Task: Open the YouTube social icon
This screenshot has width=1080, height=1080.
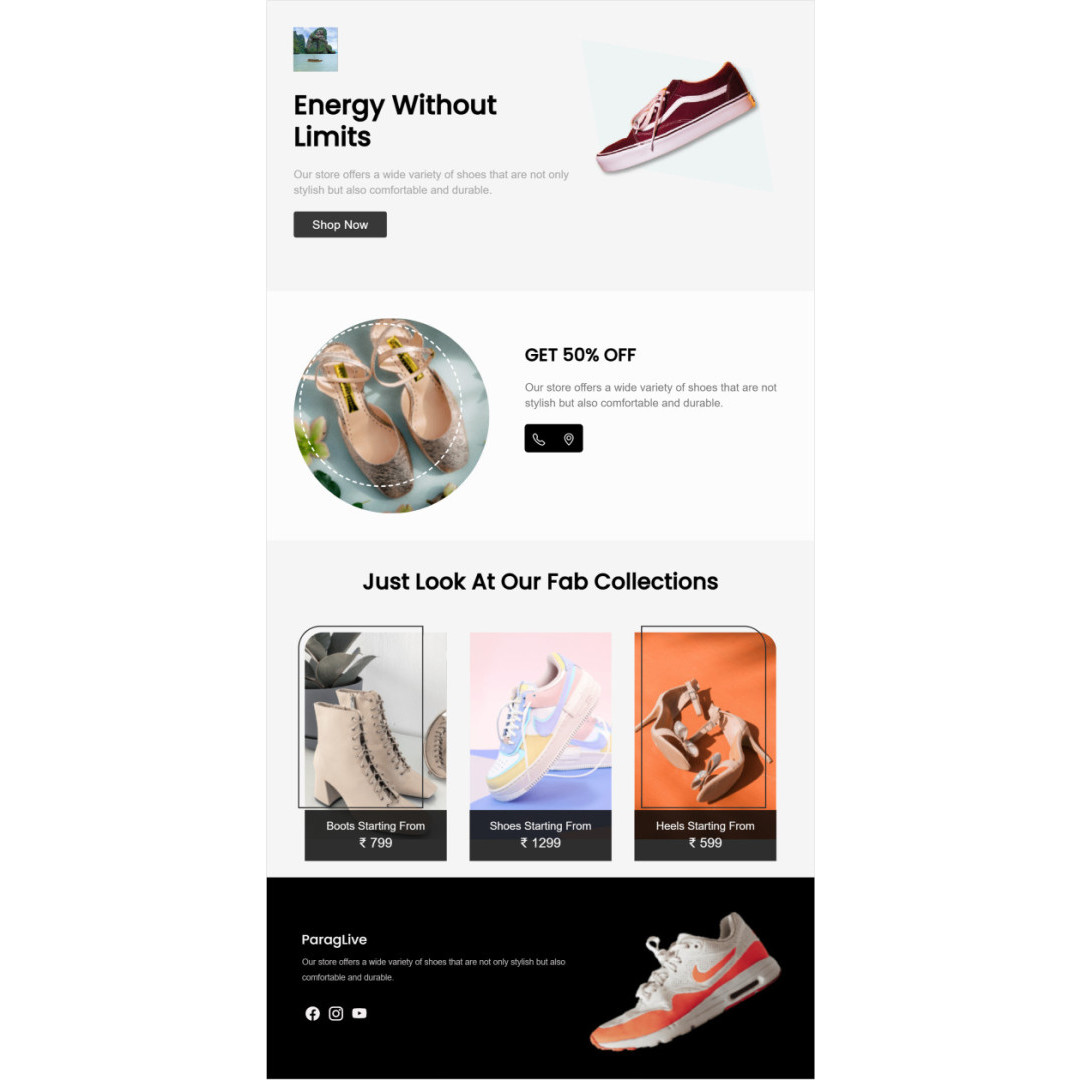Action: [360, 1013]
